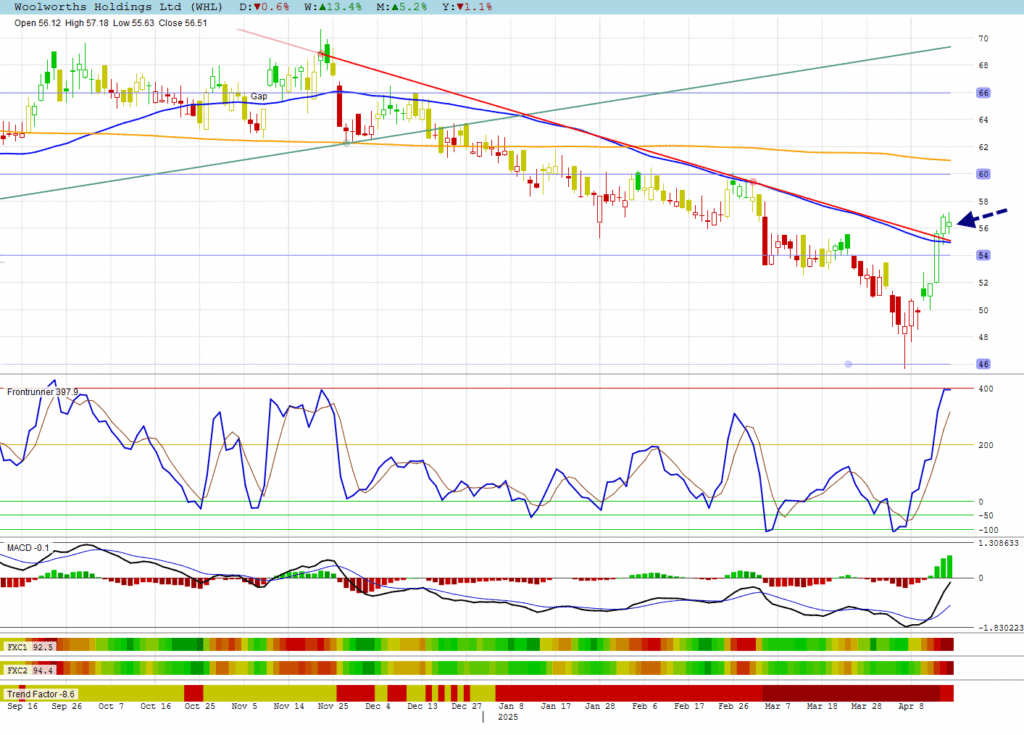The image size is (1024, 735).
Task: Click the Nov 25 date label
Action: click(x=333, y=706)
